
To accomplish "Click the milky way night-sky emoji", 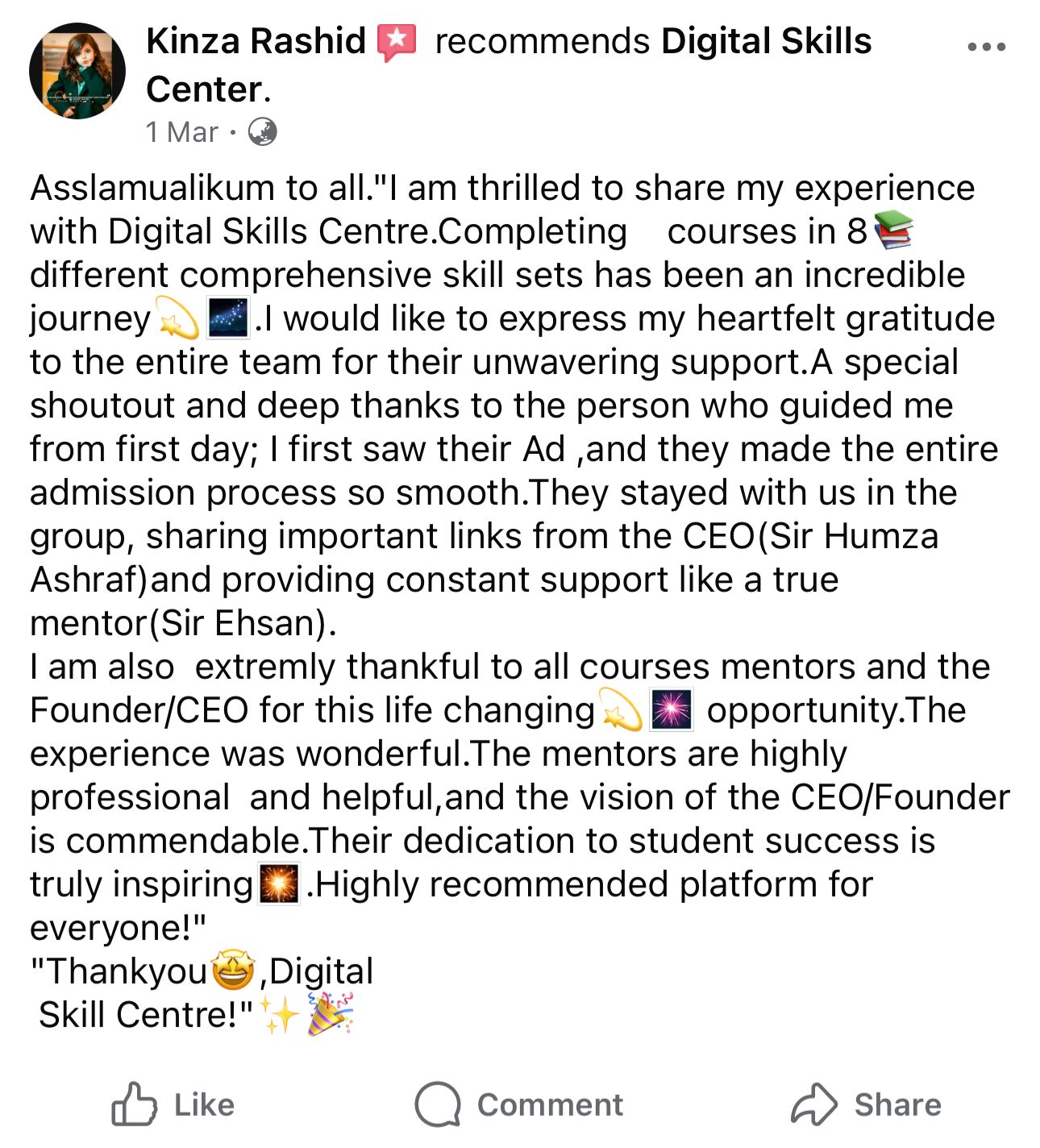I will 227,318.
